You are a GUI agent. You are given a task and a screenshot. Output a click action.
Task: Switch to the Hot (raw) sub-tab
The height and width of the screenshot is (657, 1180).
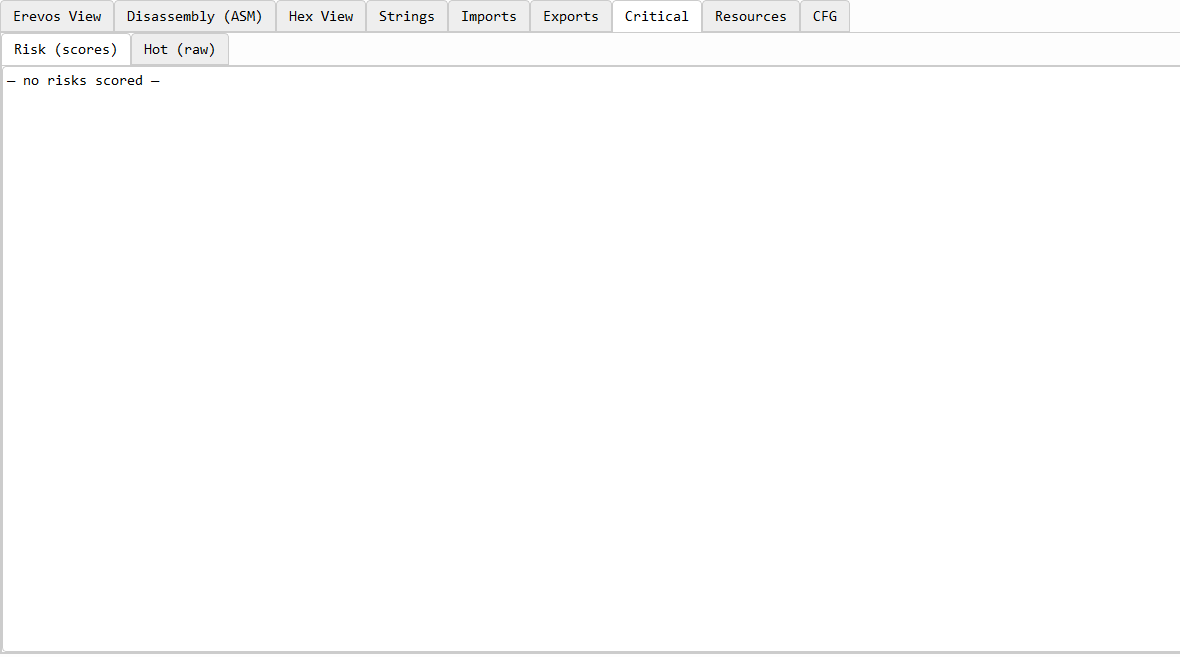180,50
